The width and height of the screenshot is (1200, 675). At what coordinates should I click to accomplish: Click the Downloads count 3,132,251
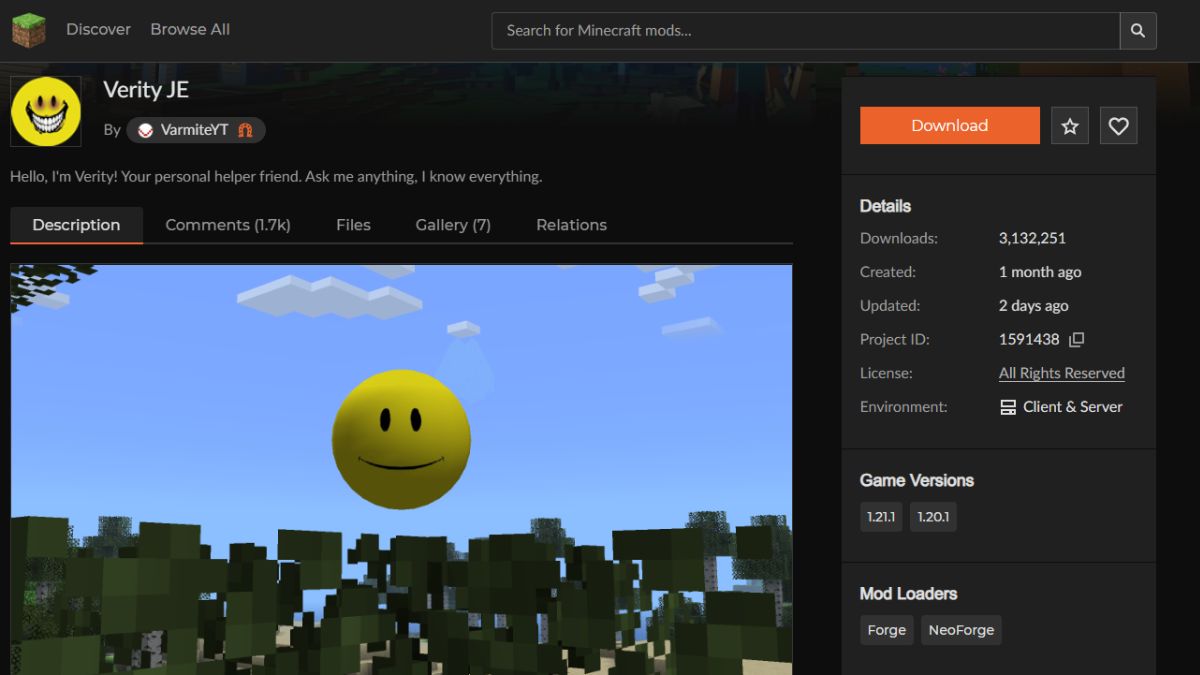[x=1032, y=238]
